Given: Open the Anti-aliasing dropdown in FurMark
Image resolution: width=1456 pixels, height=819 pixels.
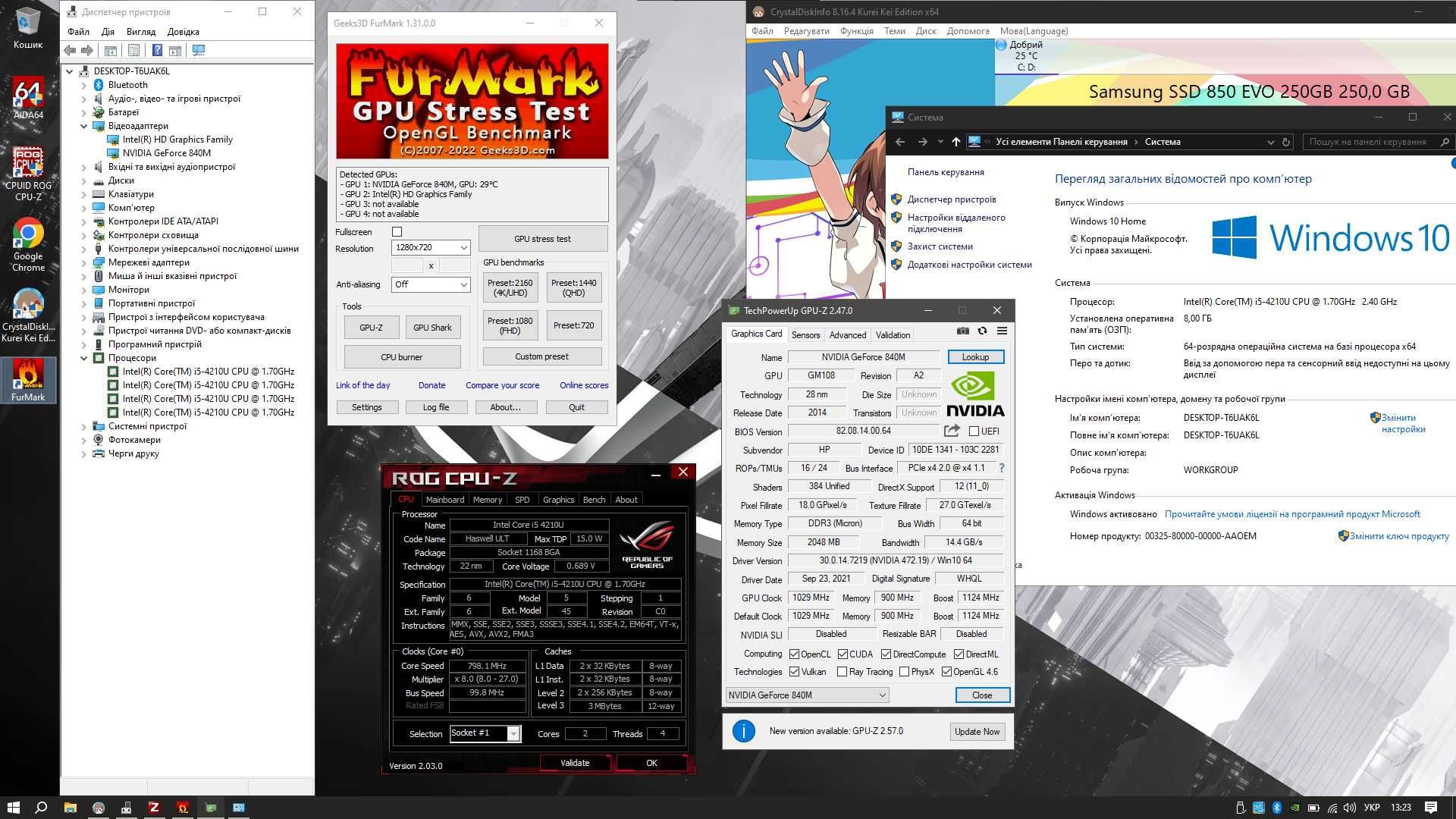Looking at the screenshot, I should pyautogui.click(x=431, y=284).
